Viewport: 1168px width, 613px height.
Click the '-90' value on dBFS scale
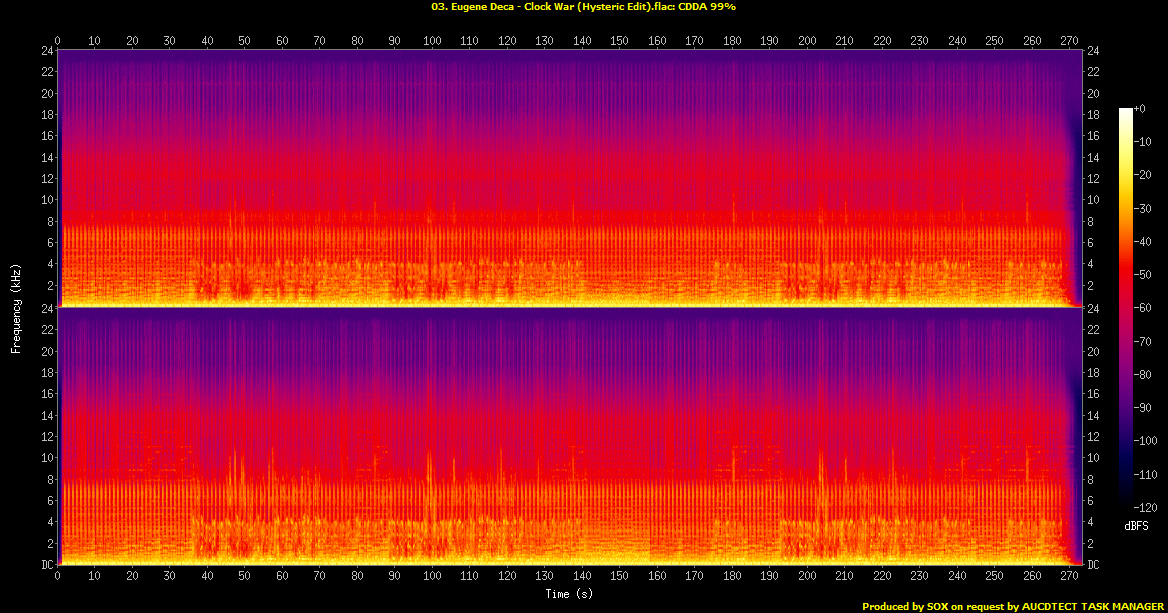coord(1143,407)
